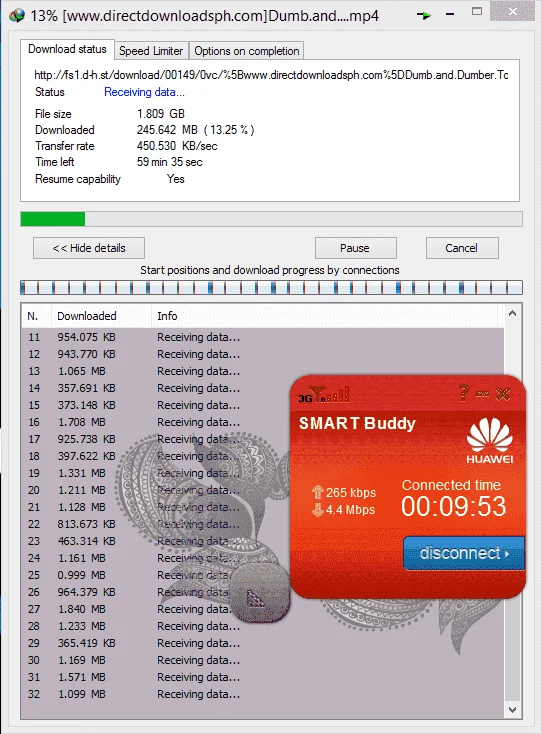The height and width of the screenshot is (734, 542).
Task: Close the SMART Buddy widget
Action: pyautogui.click(x=503, y=394)
